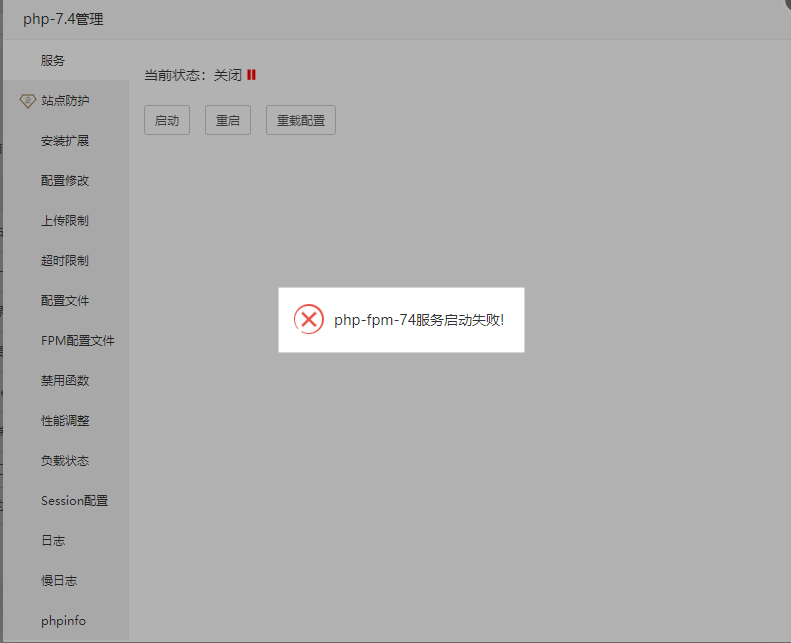The height and width of the screenshot is (643, 791).
Task: Open 性能调整 section
Action: tap(66, 421)
